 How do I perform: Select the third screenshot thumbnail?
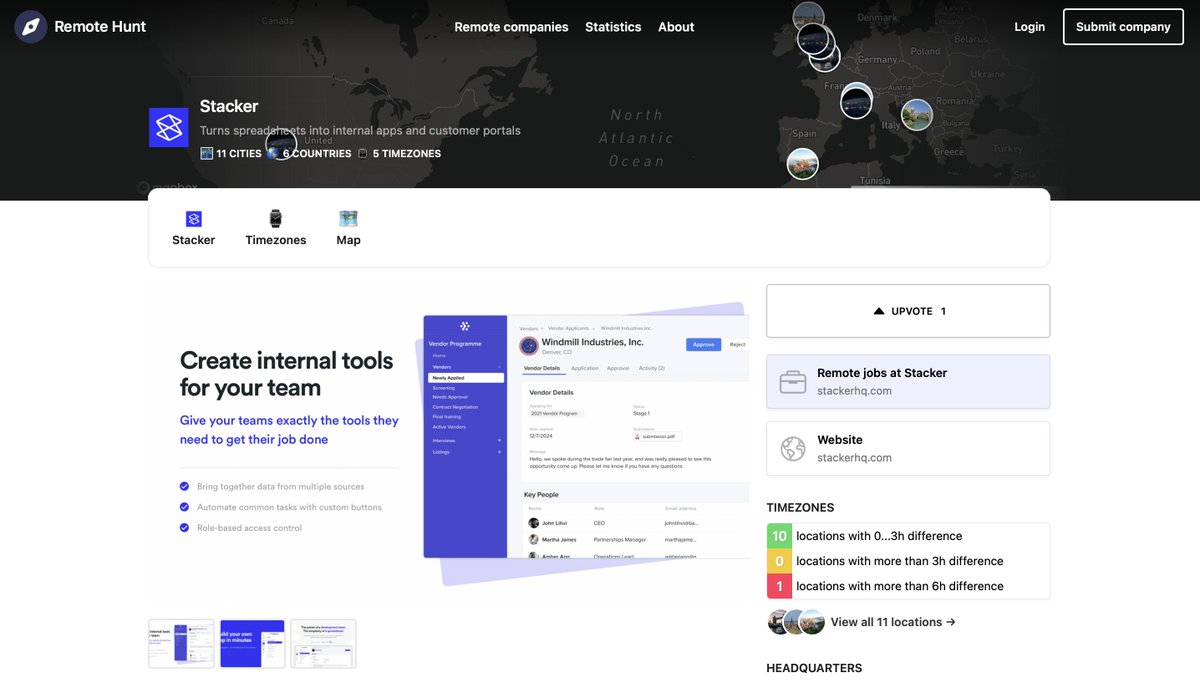click(323, 644)
